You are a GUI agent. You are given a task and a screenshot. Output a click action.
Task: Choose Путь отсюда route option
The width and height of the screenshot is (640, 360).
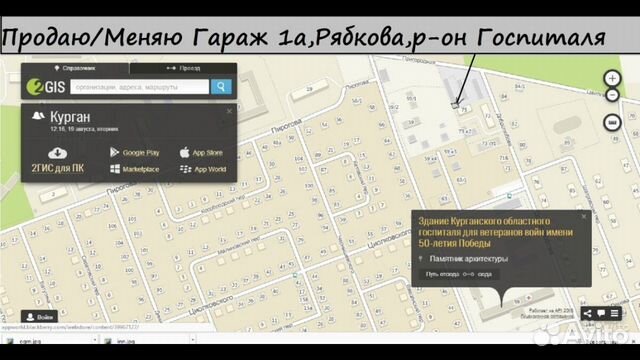(x=442, y=274)
